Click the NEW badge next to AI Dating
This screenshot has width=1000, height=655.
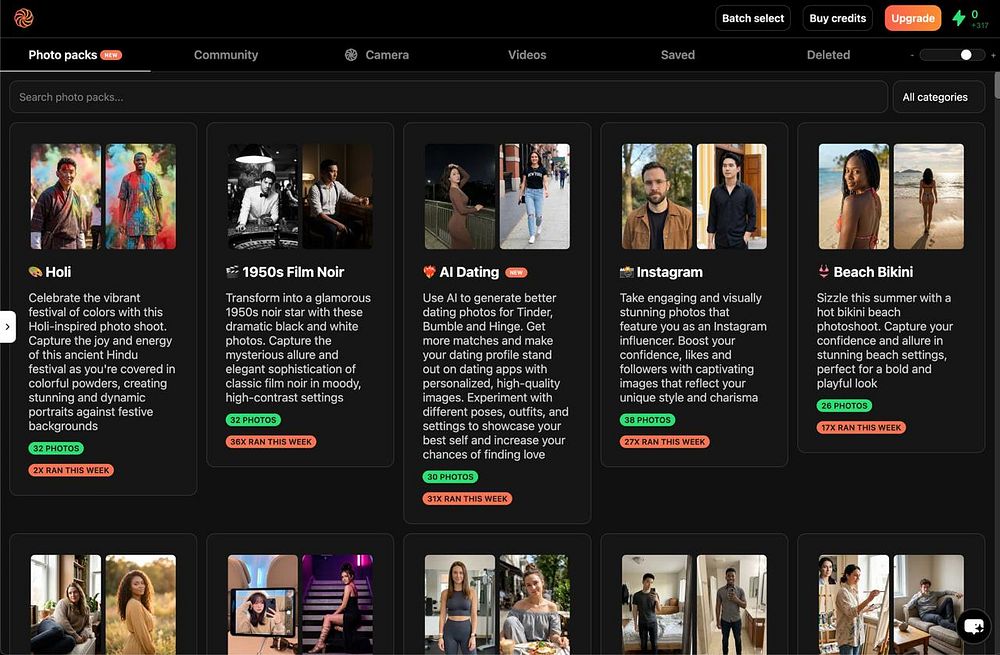click(516, 272)
